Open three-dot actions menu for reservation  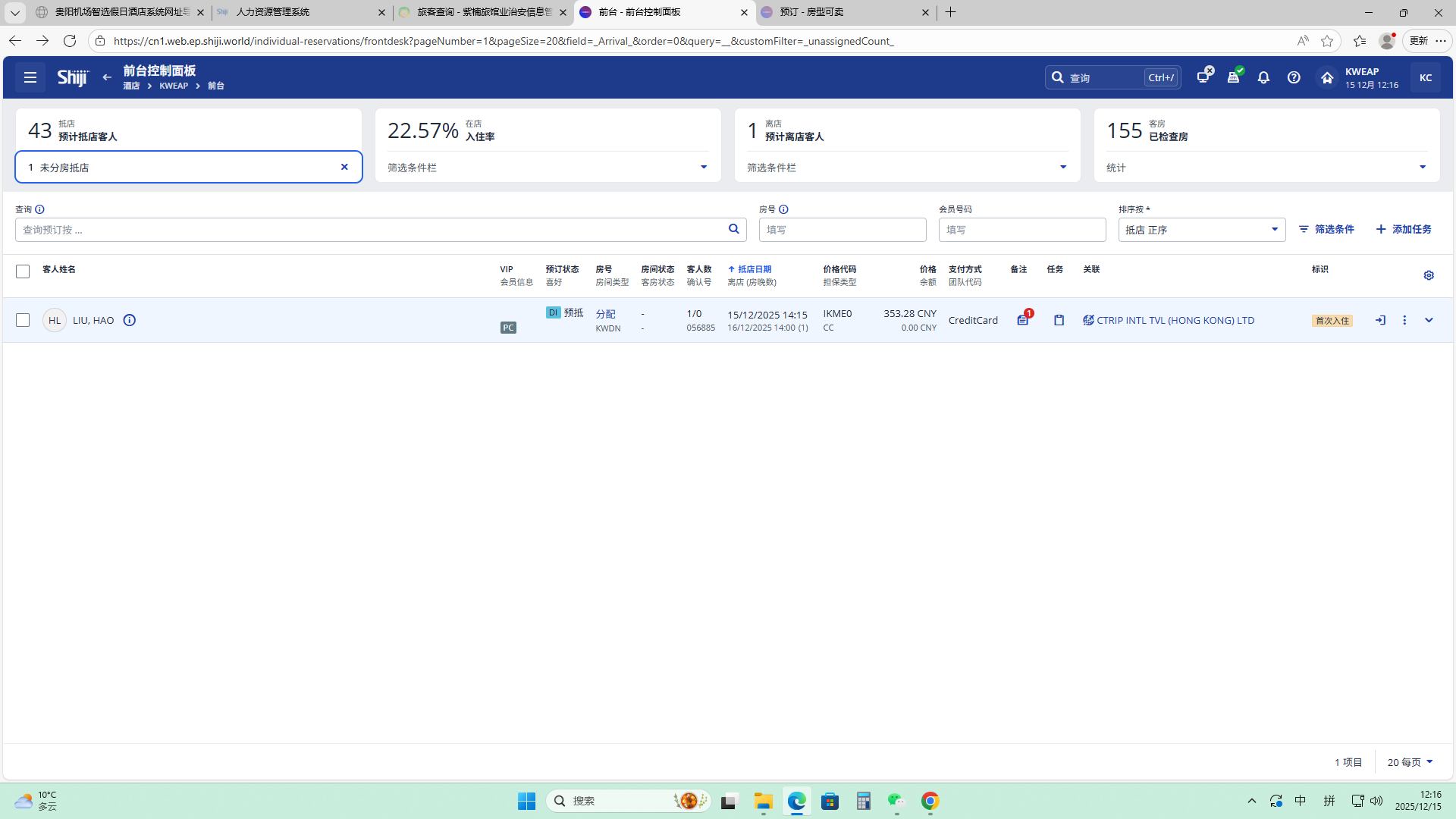click(x=1404, y=320)
